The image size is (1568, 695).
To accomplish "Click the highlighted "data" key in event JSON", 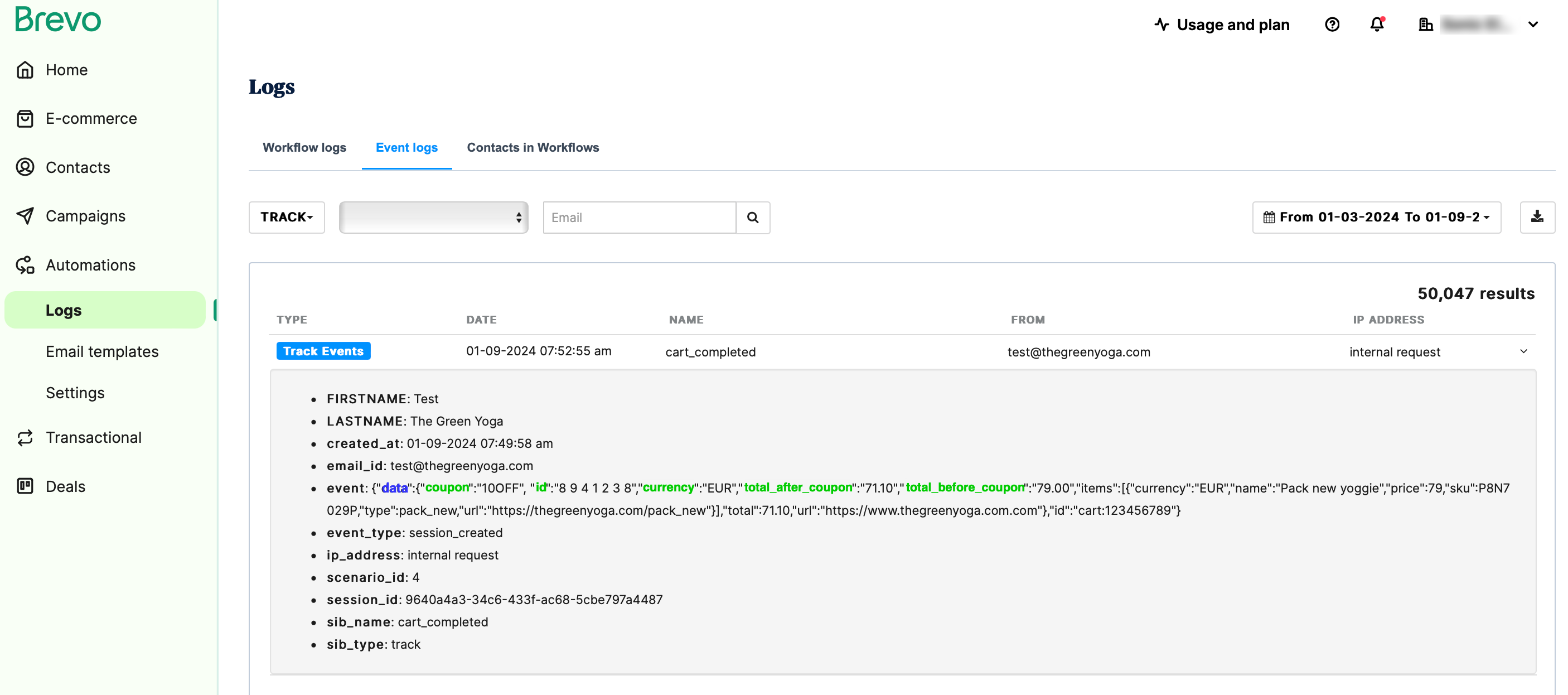I will [394, 488].
